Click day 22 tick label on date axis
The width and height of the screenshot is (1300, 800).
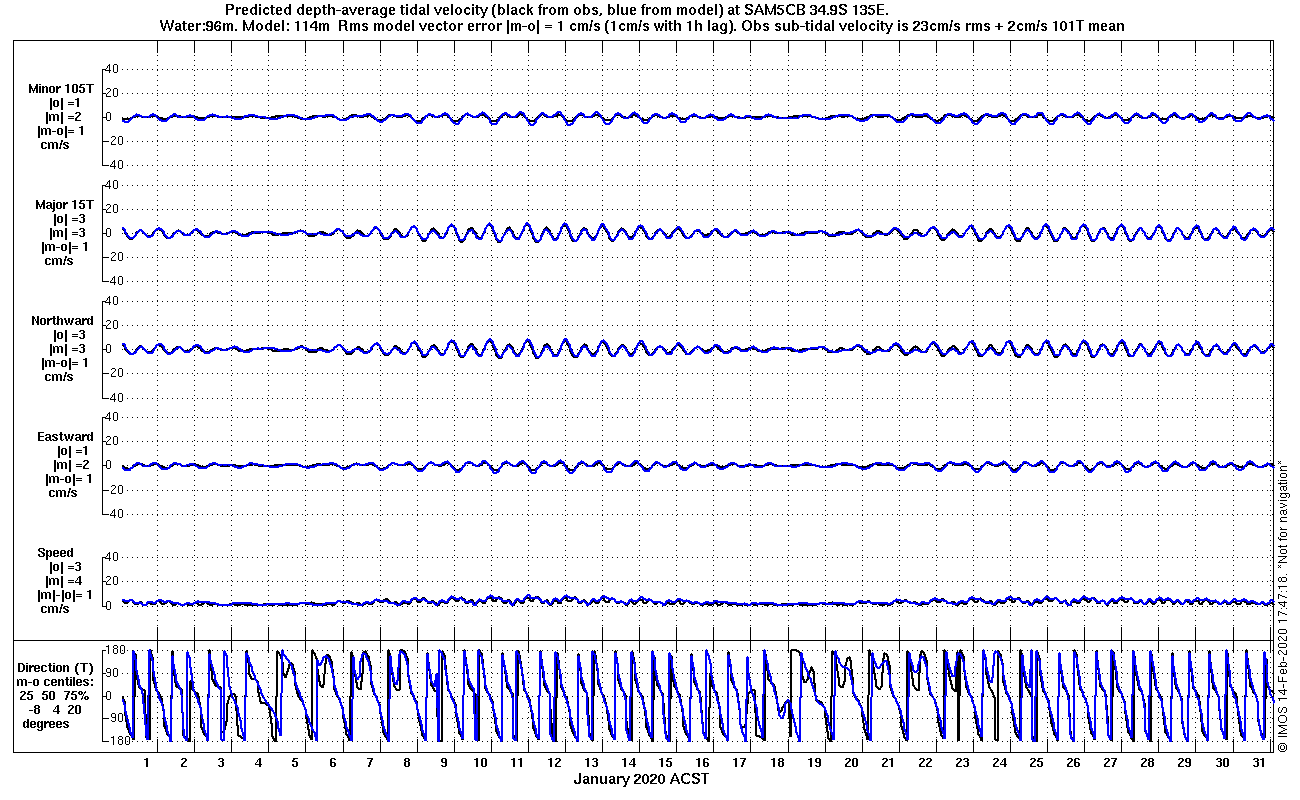[924, 762]
